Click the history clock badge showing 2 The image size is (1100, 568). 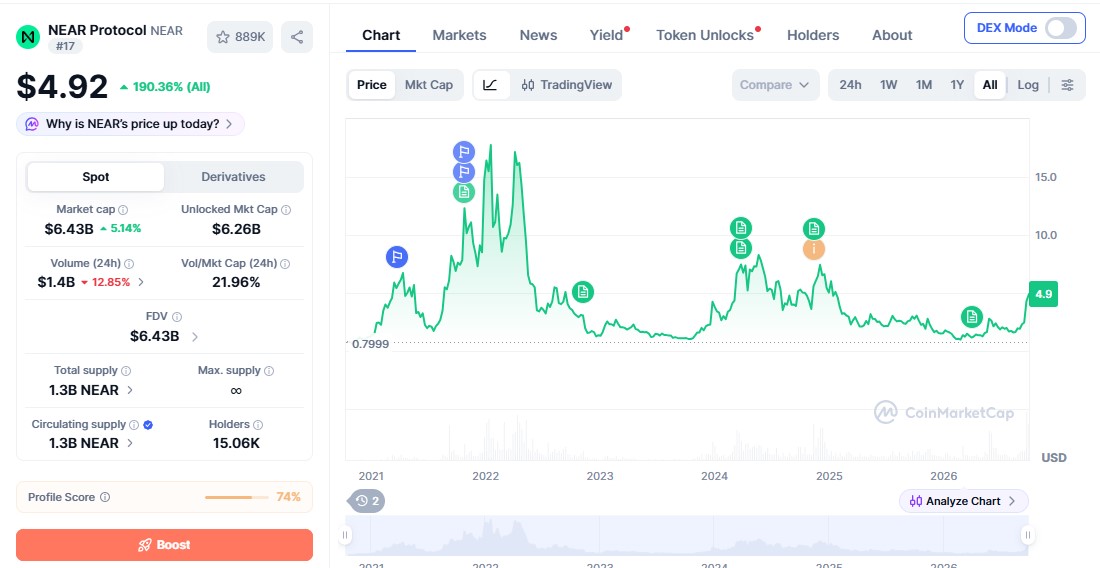coord(367,501)
